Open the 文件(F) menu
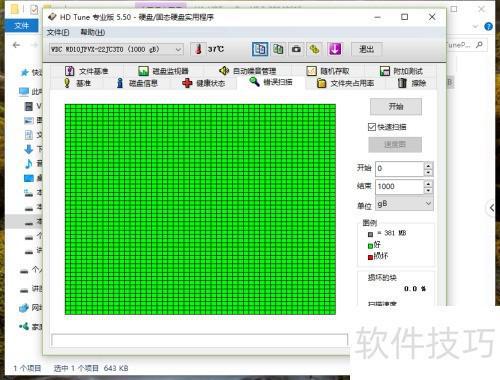The width and height of the screenshot is (500, 380). 58,32
